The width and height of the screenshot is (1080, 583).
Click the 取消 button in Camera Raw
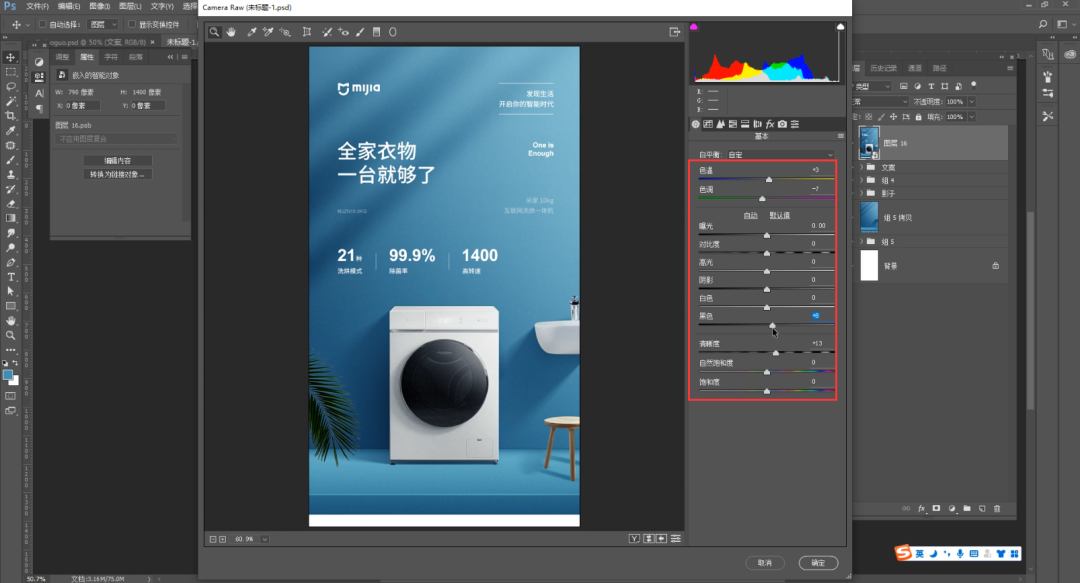765,563
